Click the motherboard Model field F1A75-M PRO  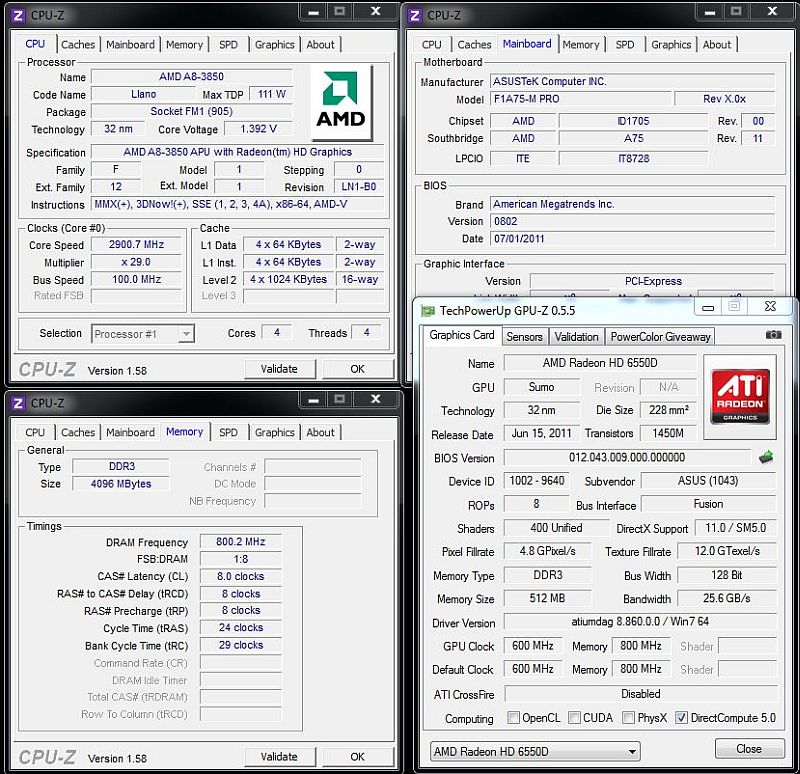click(x=580, y=99)
